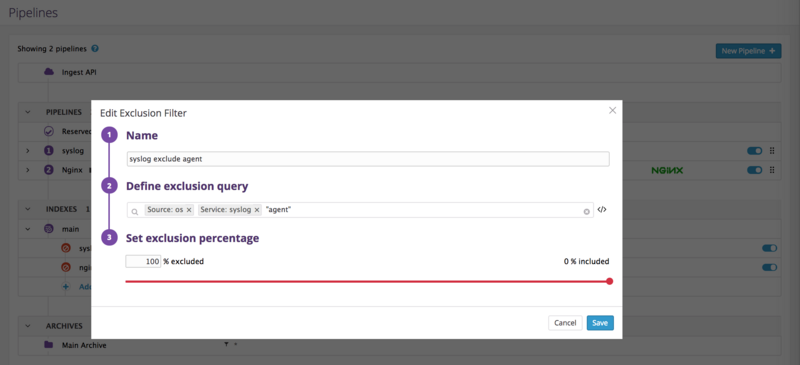Screen dimensions: 800x365
Task: Click drag handle icon on syslog row
Action: point(772,151)
